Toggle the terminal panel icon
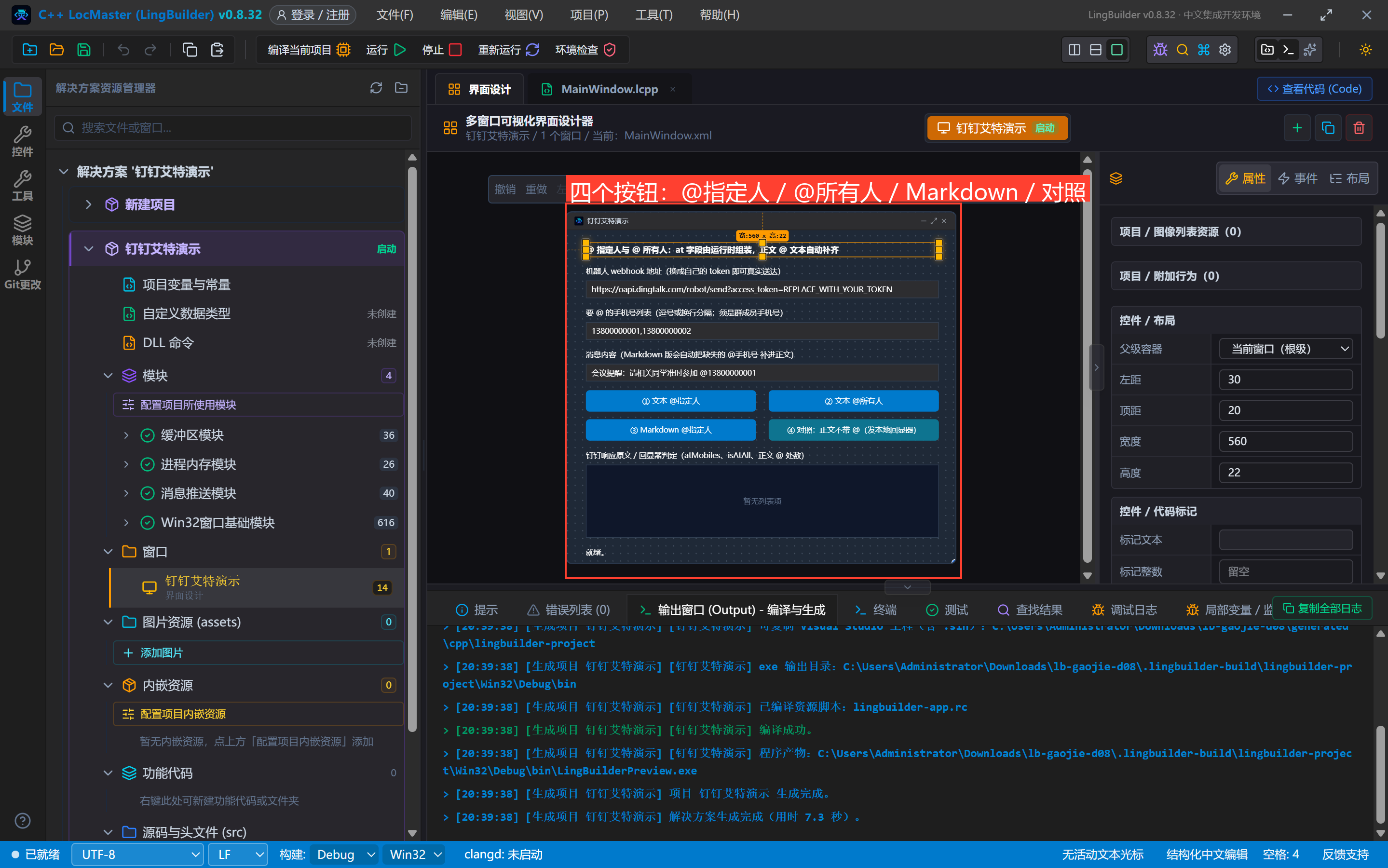1388x868 pixels. [x=1288, y=50]
